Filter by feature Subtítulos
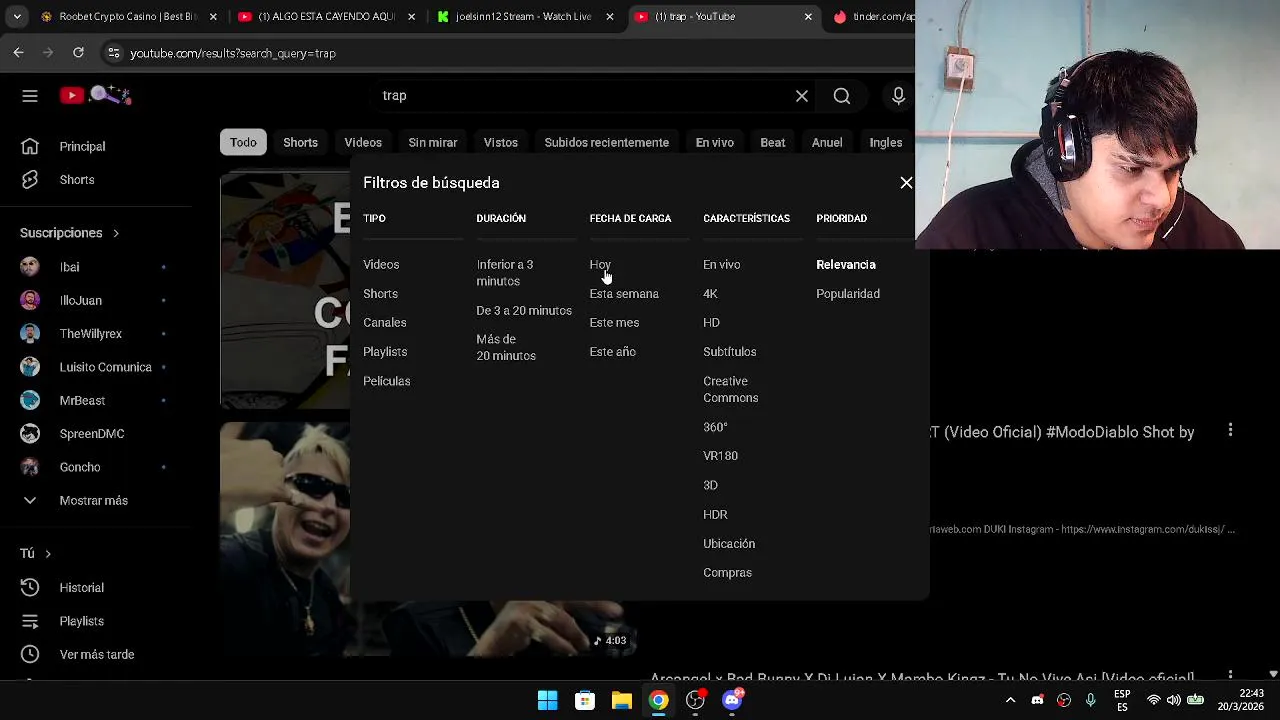The image size is (1280, 720). click(x=730, y=352)
